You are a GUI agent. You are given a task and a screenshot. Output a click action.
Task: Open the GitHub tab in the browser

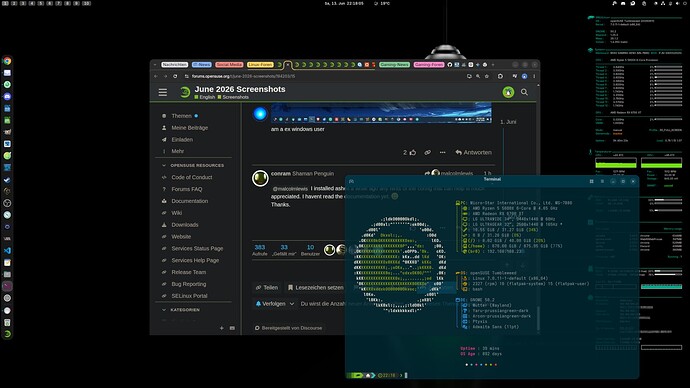point(450,65)
